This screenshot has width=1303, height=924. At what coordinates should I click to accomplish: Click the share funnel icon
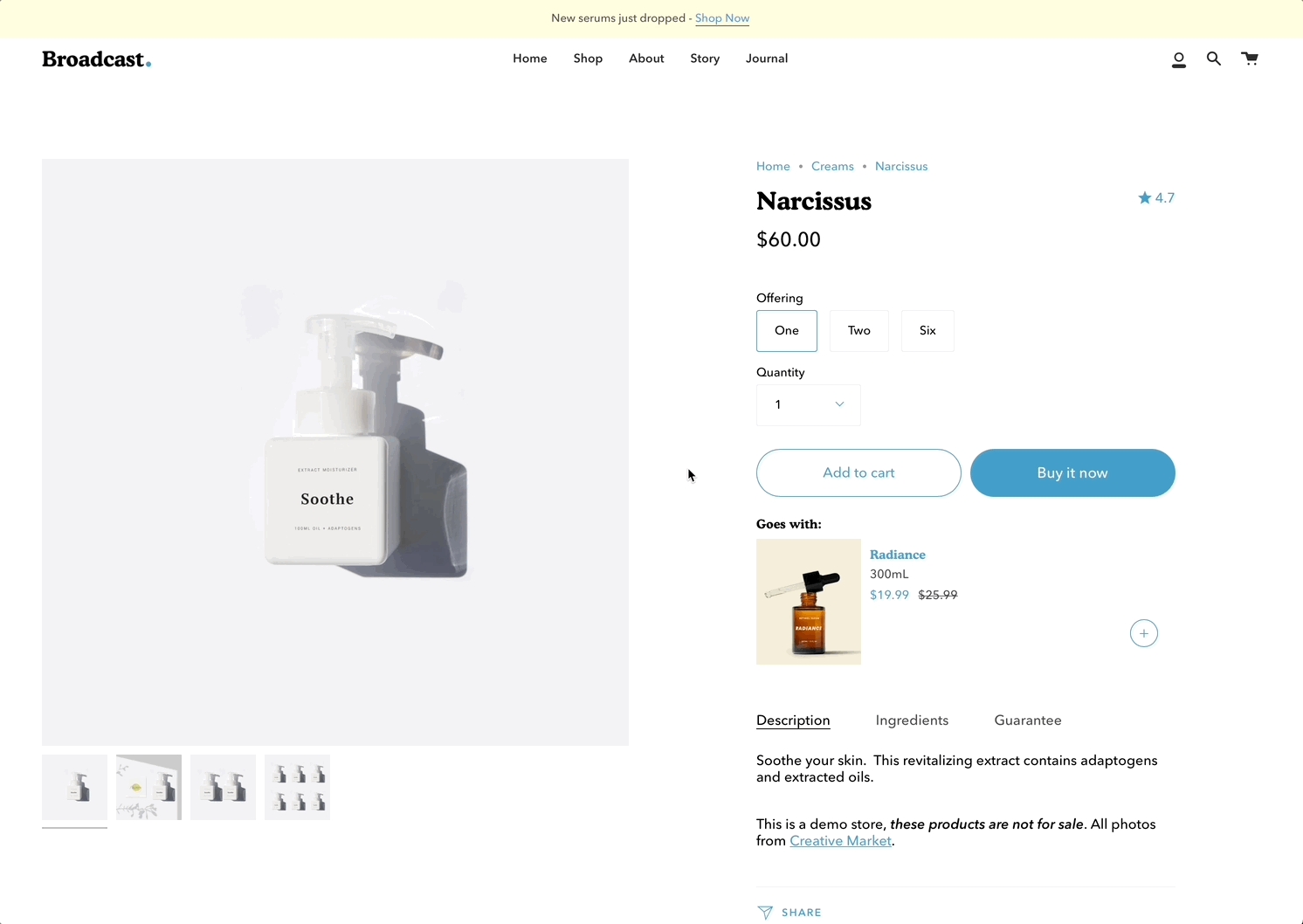(x=765, y=913)
